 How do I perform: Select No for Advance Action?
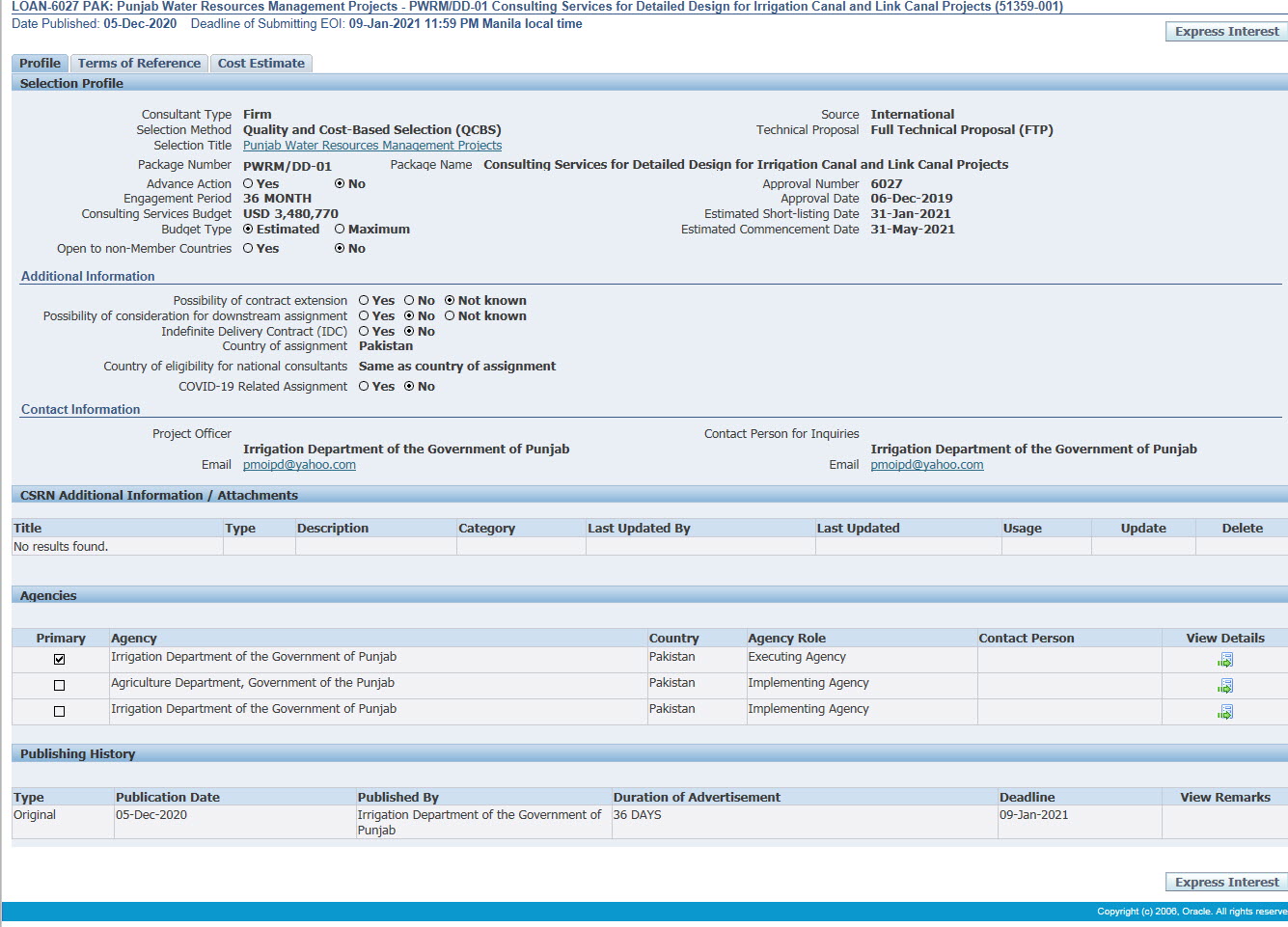coord(340,183)
